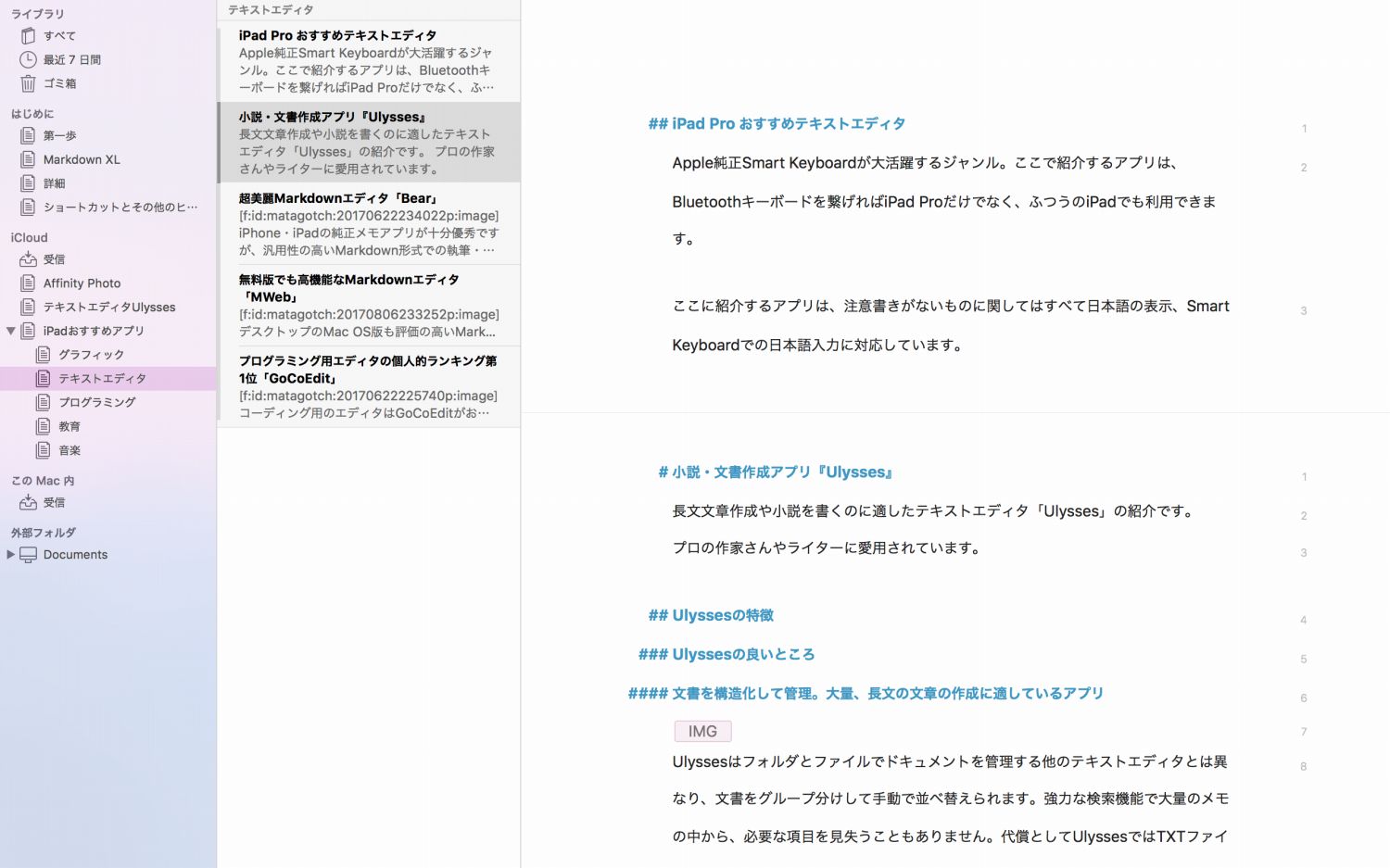
Task: Click heading #### 文書を構造化して管理。
Action: pos(866,693)
